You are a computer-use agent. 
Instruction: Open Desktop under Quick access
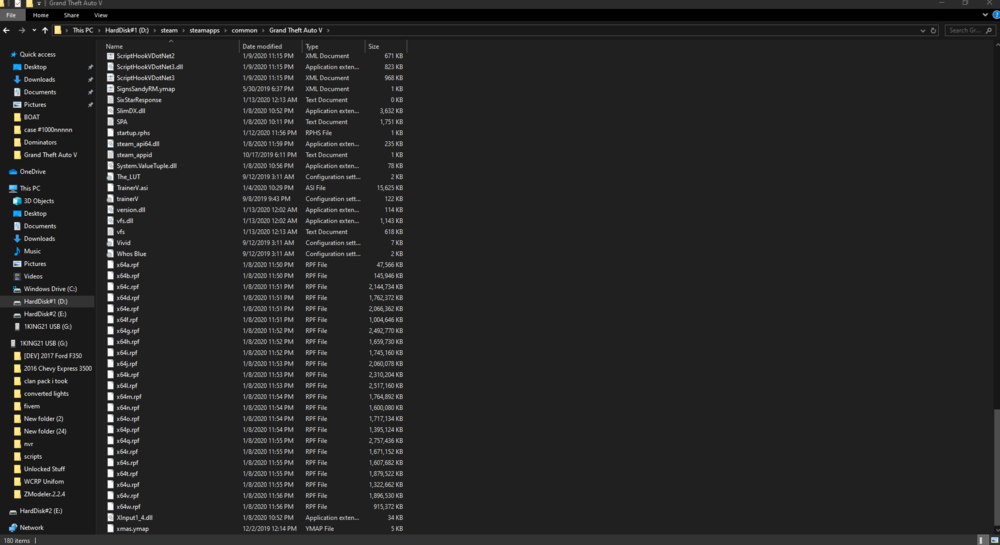35,67
